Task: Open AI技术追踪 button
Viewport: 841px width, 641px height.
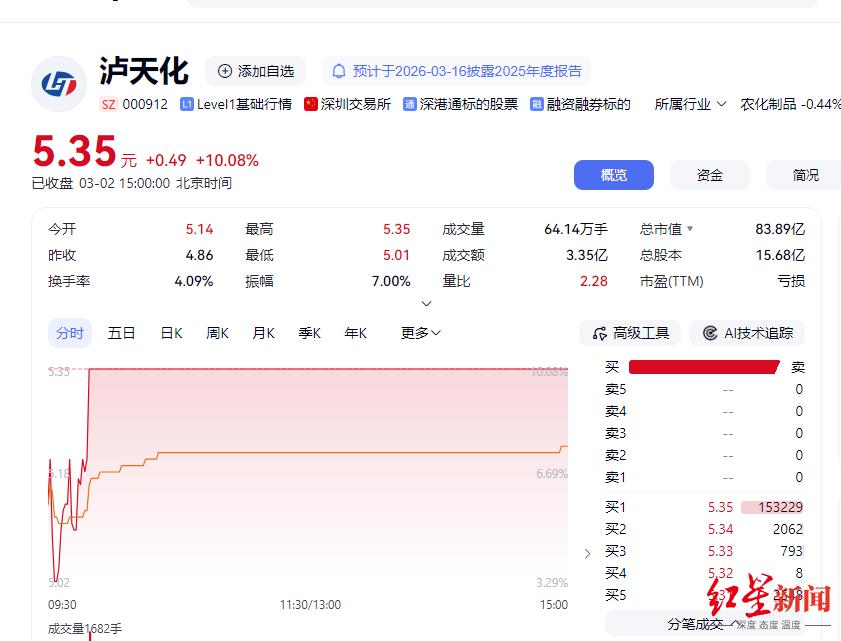Action: coord(747,333)
